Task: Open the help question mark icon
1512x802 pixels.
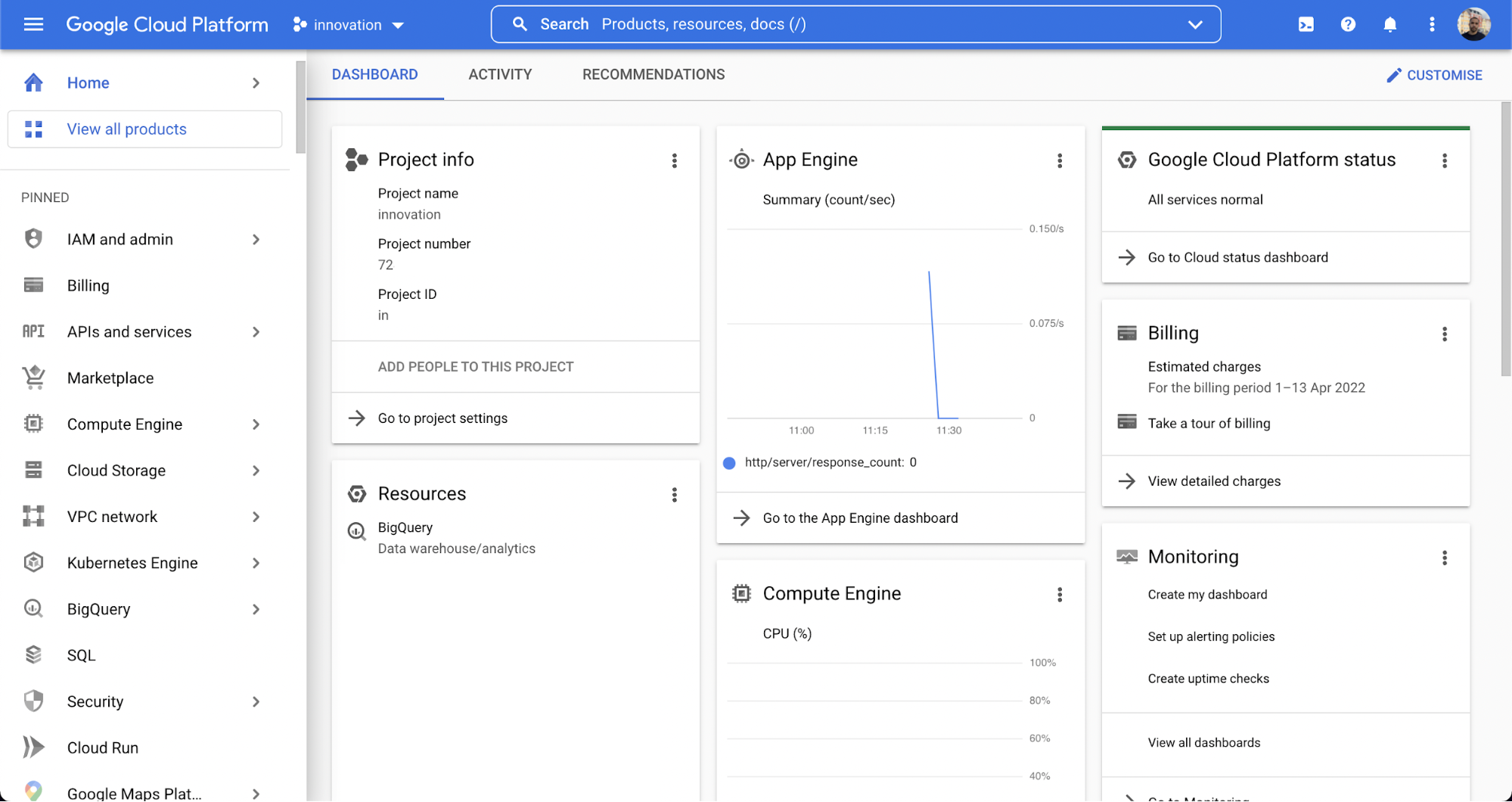Action: tap(1348, 24)
